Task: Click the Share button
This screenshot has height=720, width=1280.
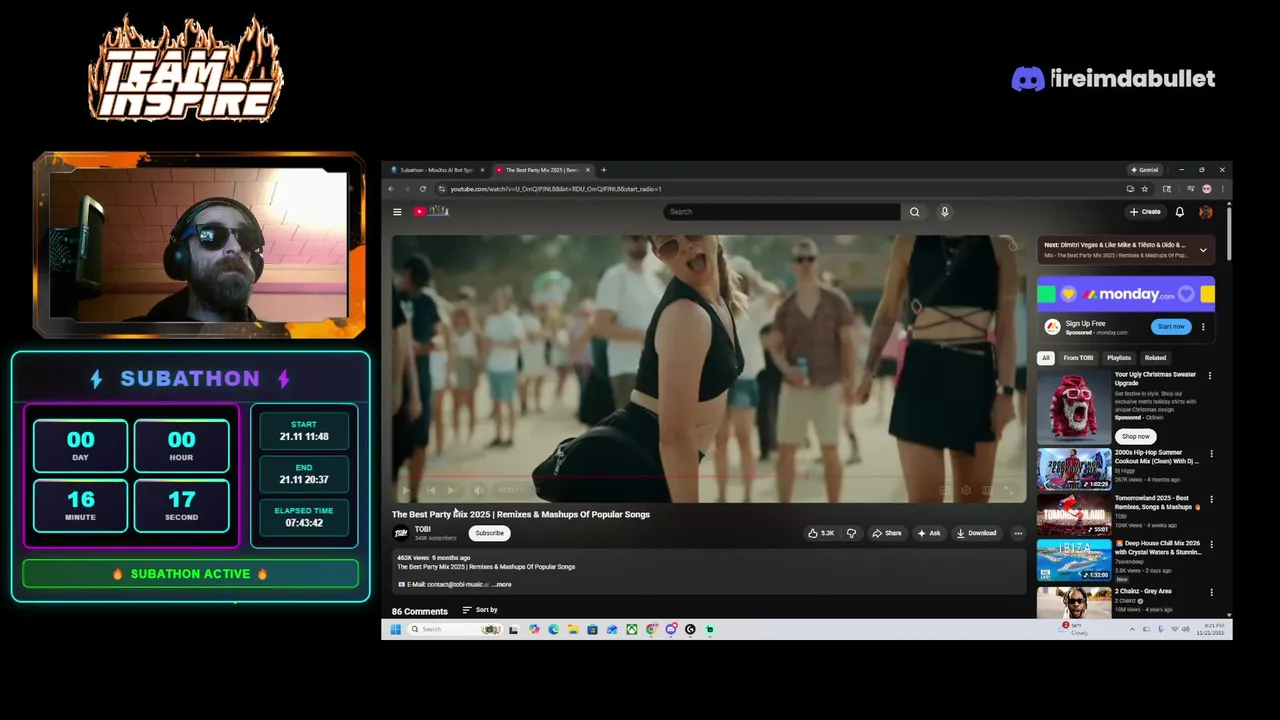Action: tap(887, 533)
